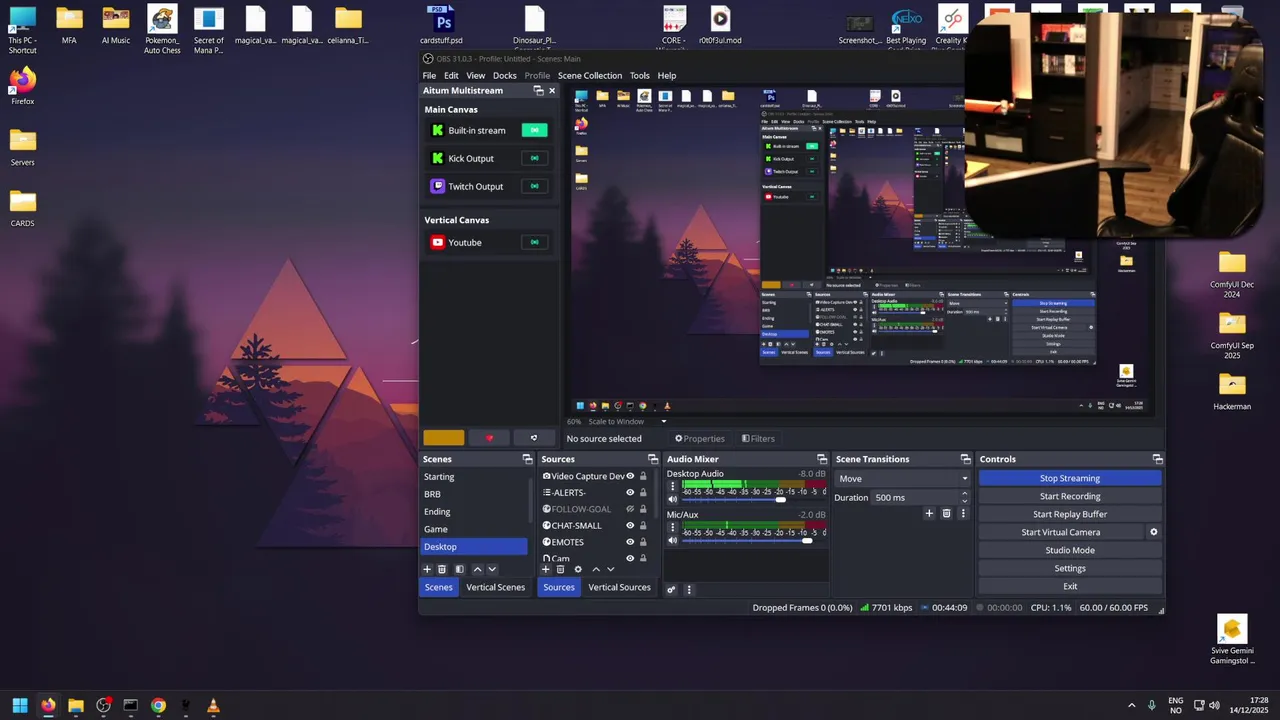Image resolution: width=1280 pixels, height=720 pixels.
Task: Hide the Video Capture Device source
Action: [630, 476]
